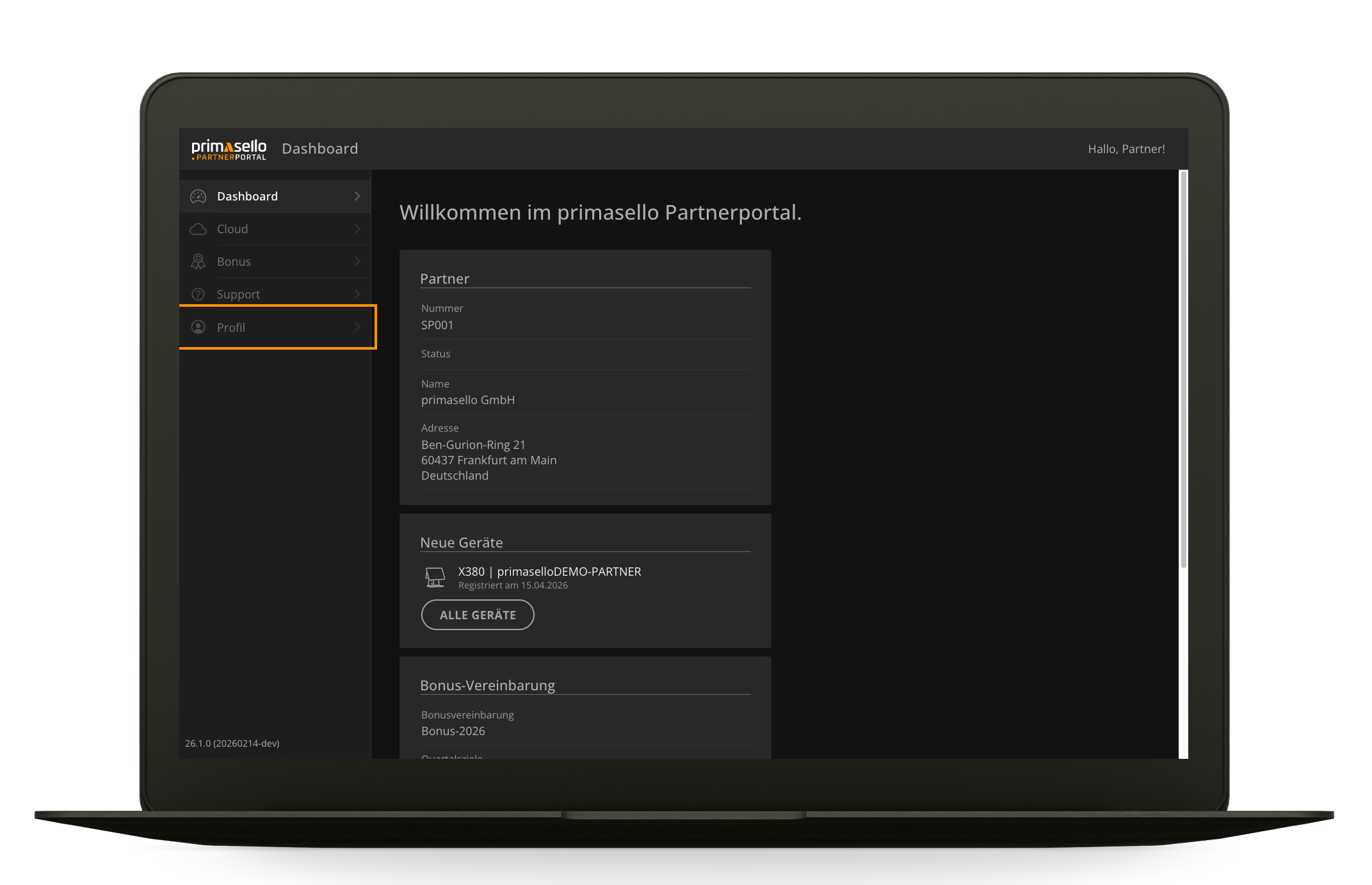Click the Bonus-Vereinbarung section heading
Image resolution: width=1372 pixels, height=885 pixels.
pos(487,685)
